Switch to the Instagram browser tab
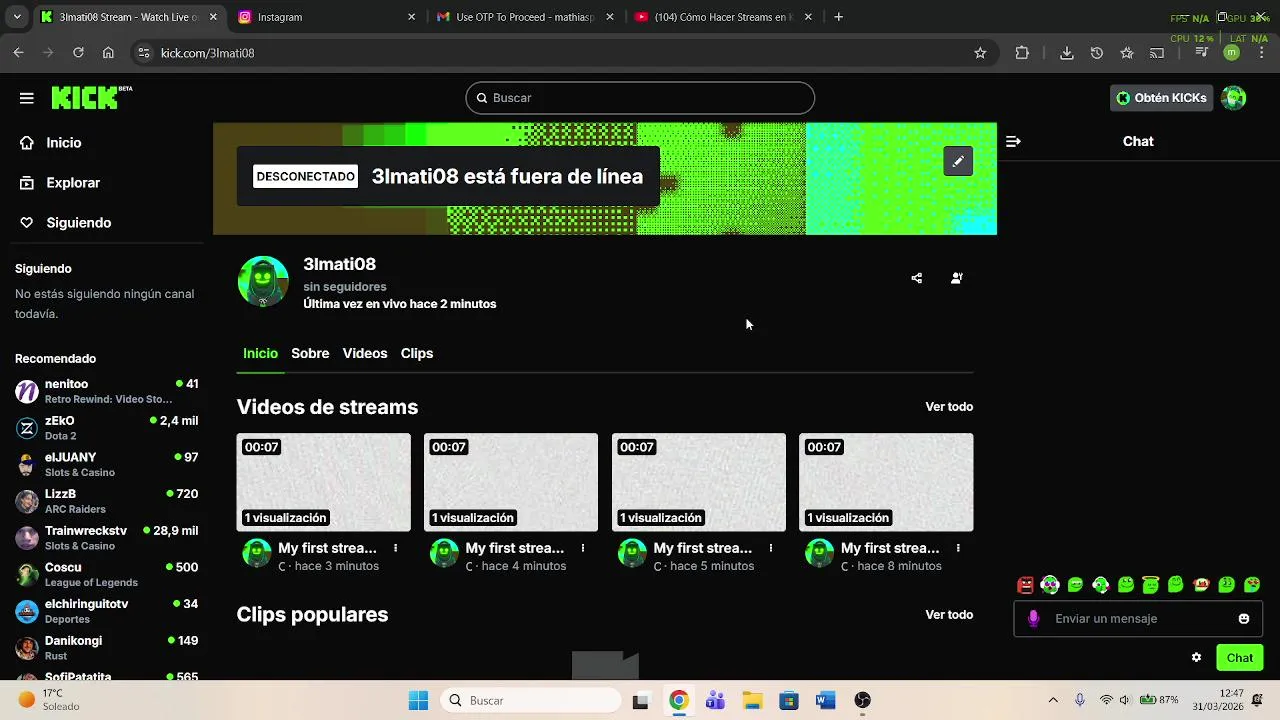1280x720 pixels. [x=327, y=17]
